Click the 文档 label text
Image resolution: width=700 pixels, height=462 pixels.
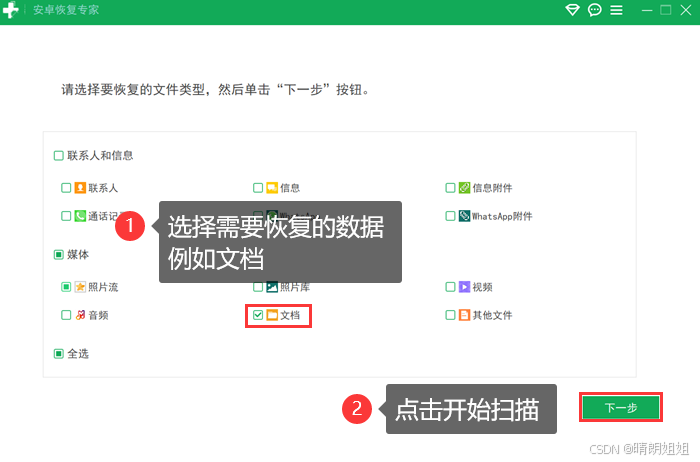pyautogui.click(x=290, y=315)
